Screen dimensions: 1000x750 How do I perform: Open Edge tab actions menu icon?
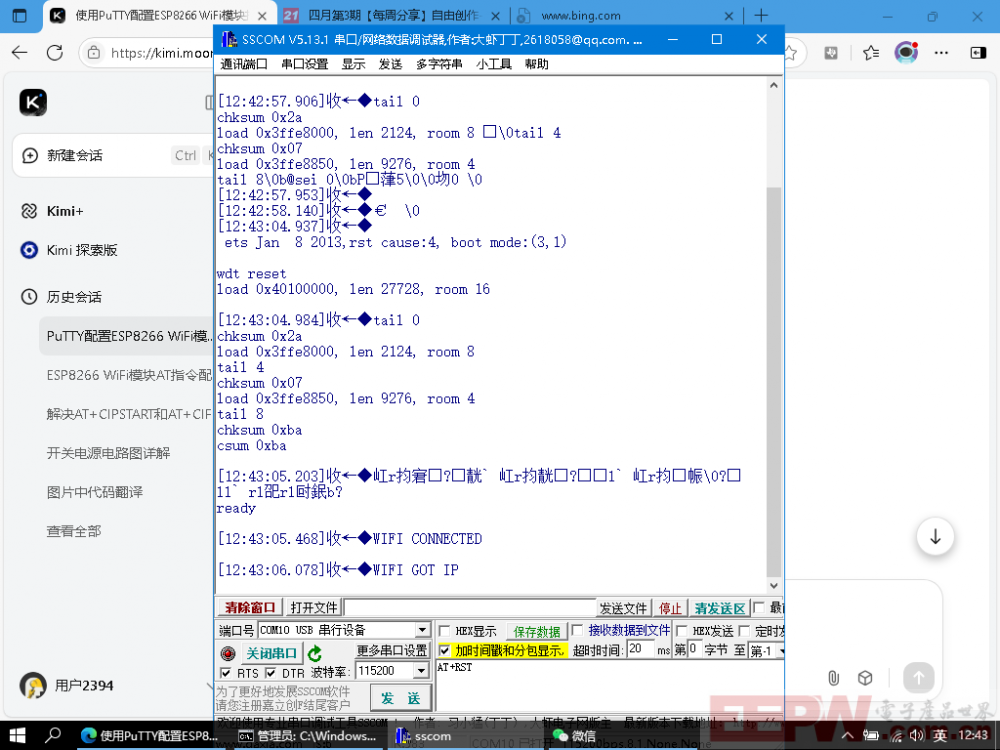click(x=20, y=16)
